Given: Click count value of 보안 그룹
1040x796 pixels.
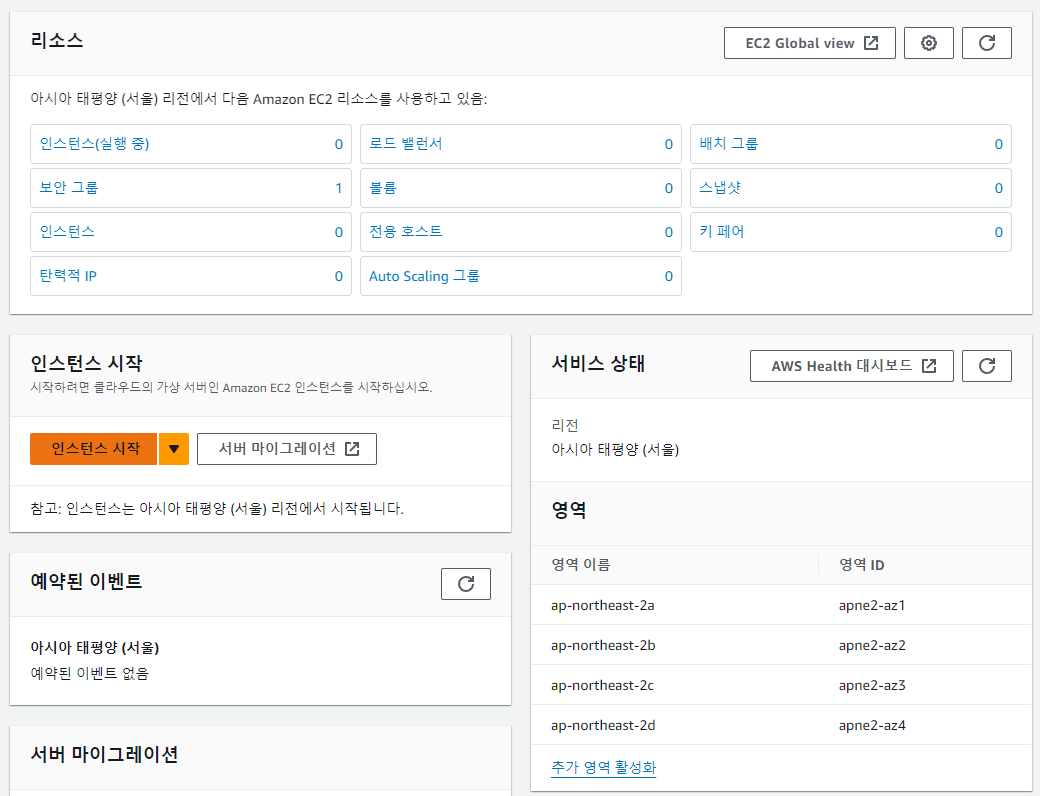Looking at the screenshot, I should click(338, 188).
